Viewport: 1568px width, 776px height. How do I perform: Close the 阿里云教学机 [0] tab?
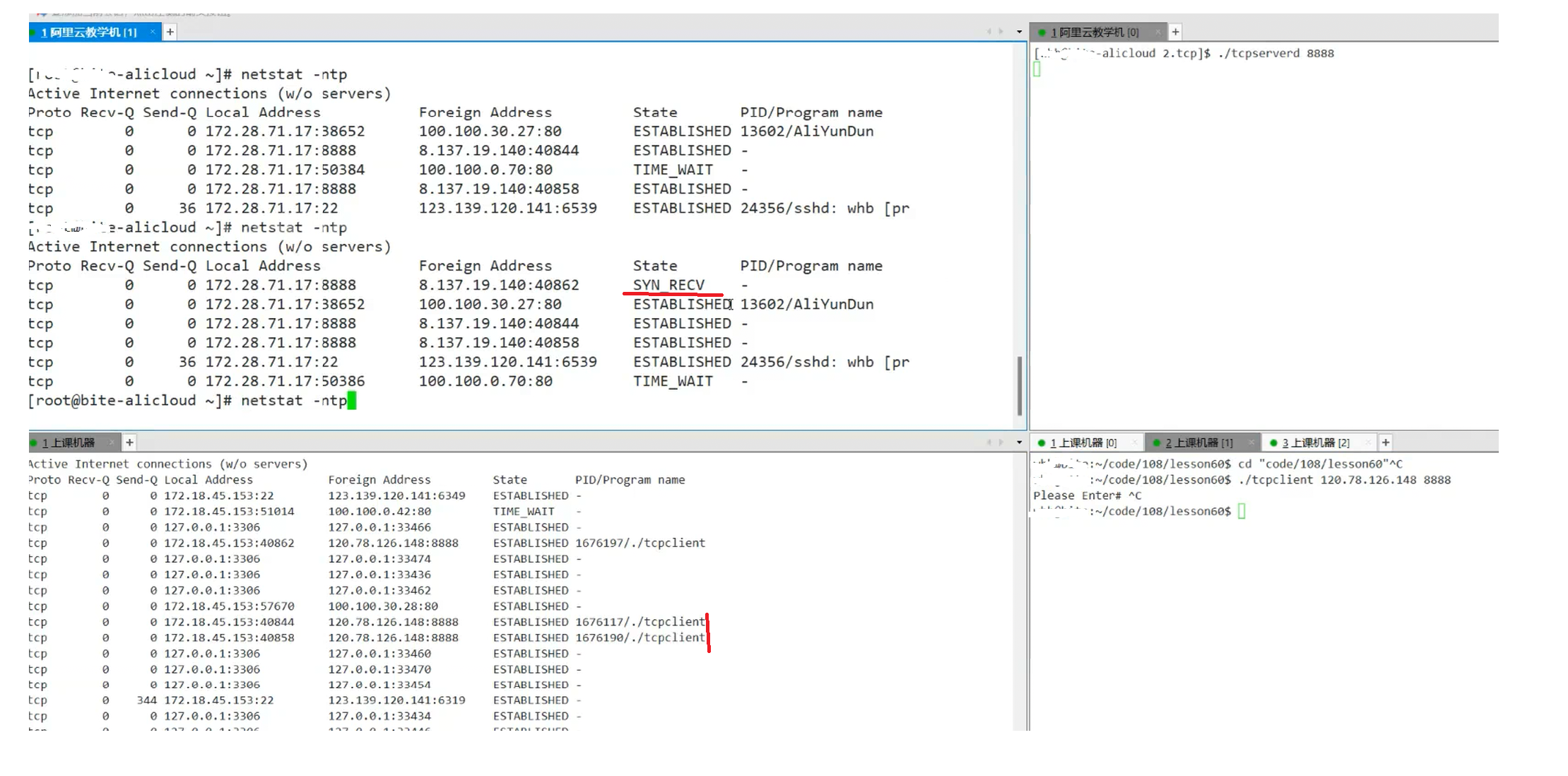[x=1157, y=33]
